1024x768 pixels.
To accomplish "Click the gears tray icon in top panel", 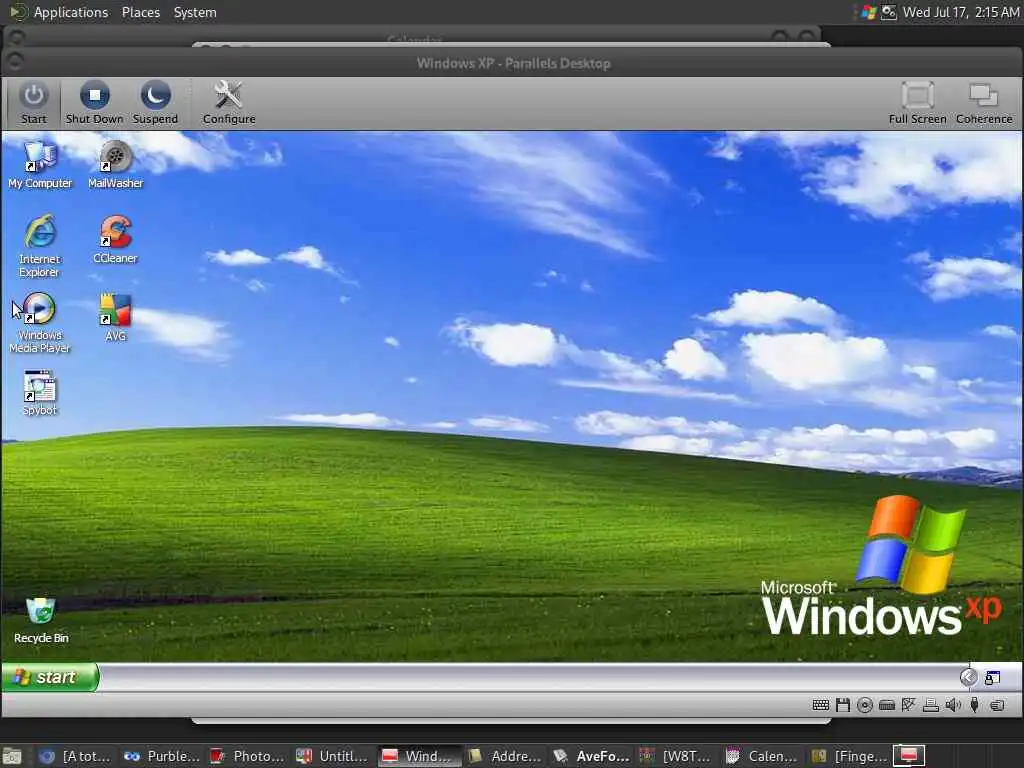I will 889,12.
